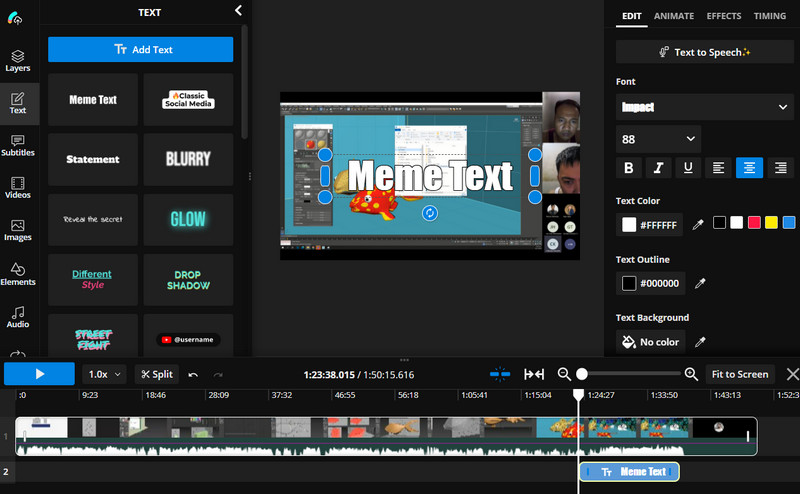Switch to the Effects tab

[x=724, y=16]
